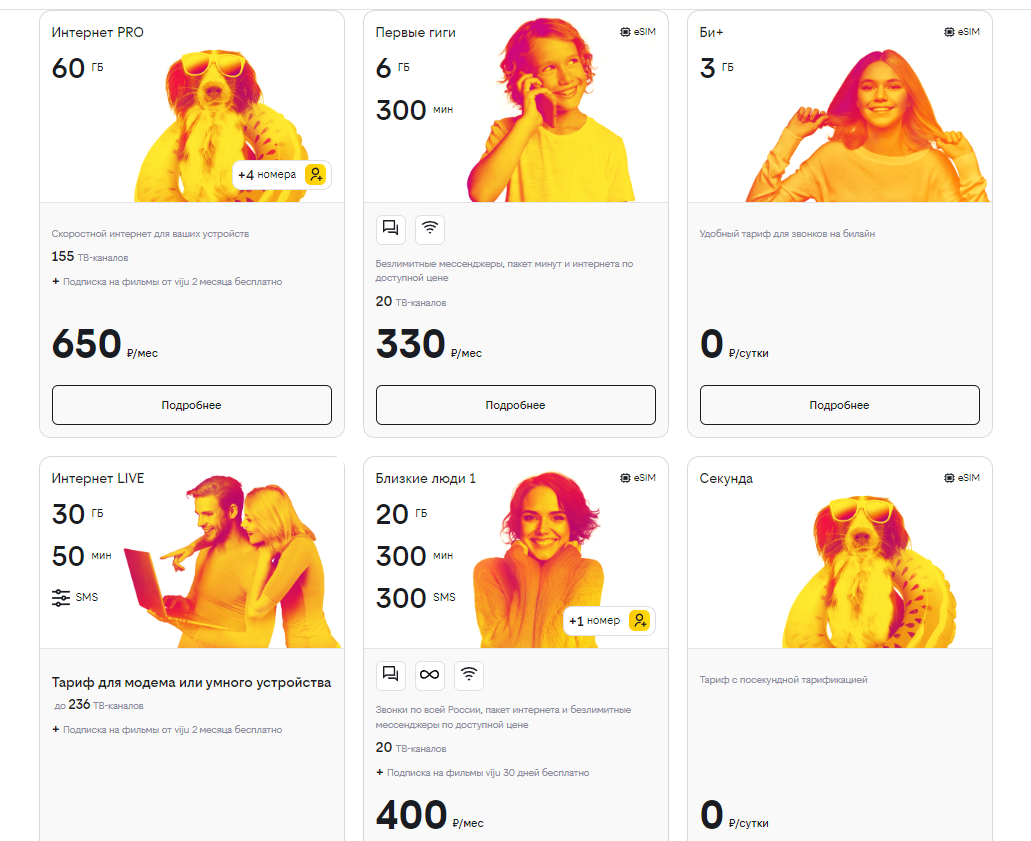The width and height of the screenshot is (1031, 841).
Task: Open Подробнее for Интернет PRO tariff
Action: [192, 405]
